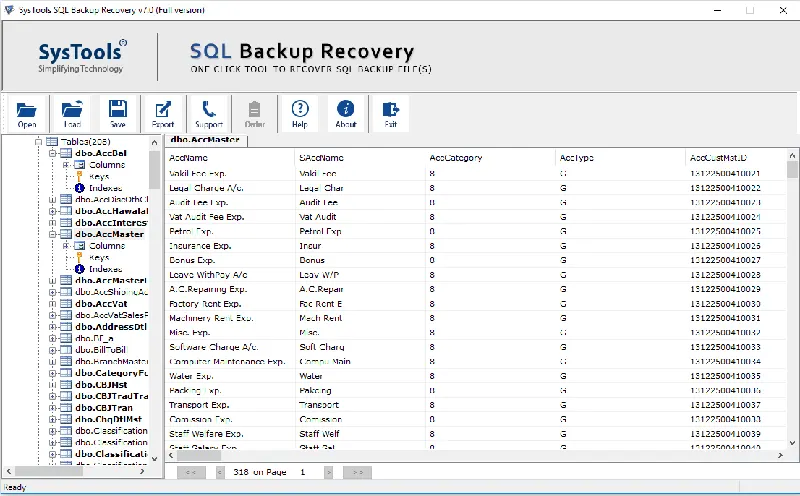Click the Exit toolbar icon
This screenshot has width=800, height=496.
(391, 114)
